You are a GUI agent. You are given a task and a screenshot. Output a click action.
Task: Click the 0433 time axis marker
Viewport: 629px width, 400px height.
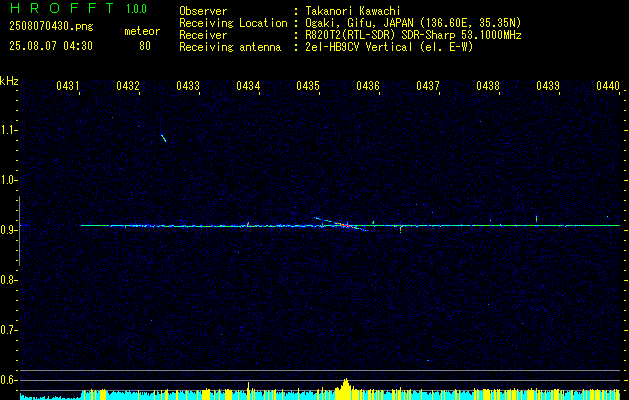(x=188, y=86)
